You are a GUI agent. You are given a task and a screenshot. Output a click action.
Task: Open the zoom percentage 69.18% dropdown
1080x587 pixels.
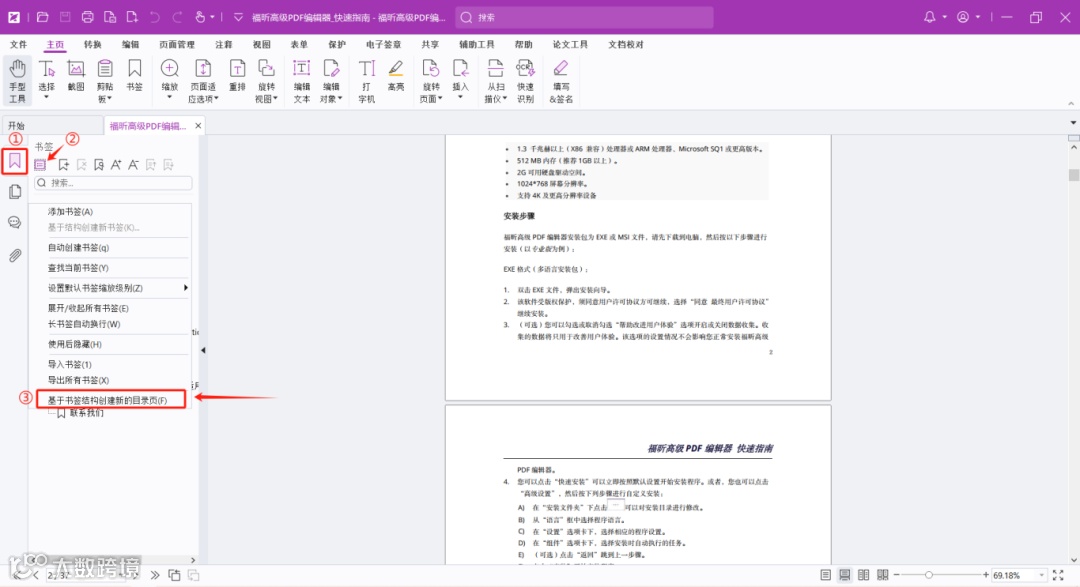pos(1041,575)
